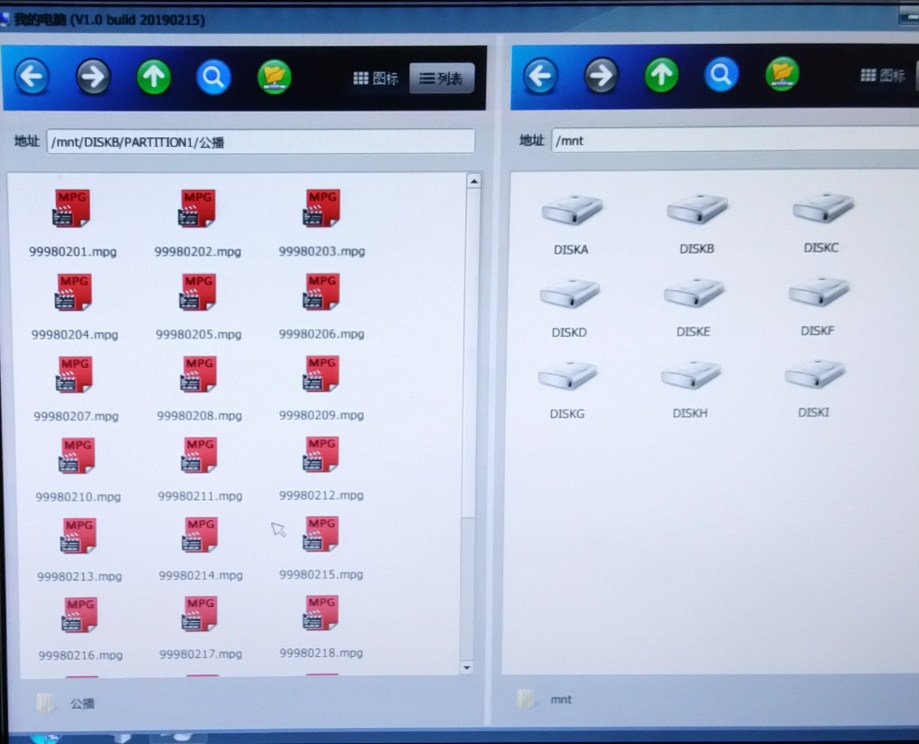Click the left pane address field
This screenshot has height=744, width=919.
pos(260,142)
